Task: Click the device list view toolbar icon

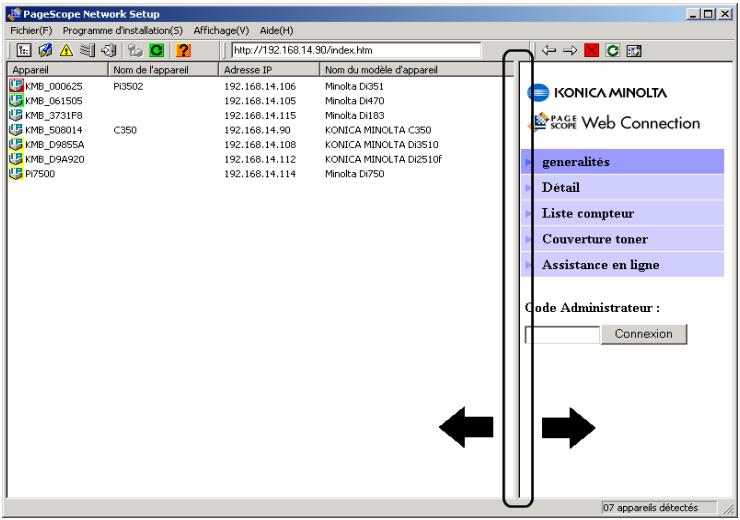Action: 24,50
